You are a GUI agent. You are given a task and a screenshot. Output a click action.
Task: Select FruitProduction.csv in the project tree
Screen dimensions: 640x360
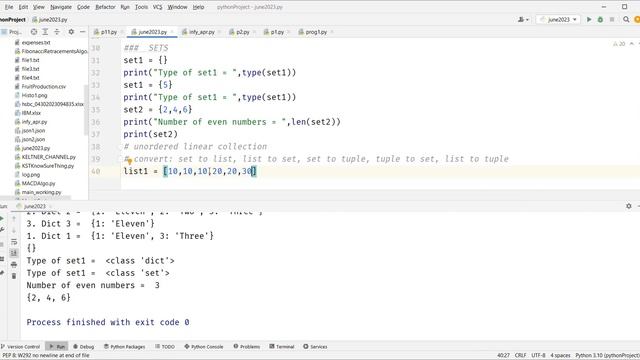pos(43,87)
